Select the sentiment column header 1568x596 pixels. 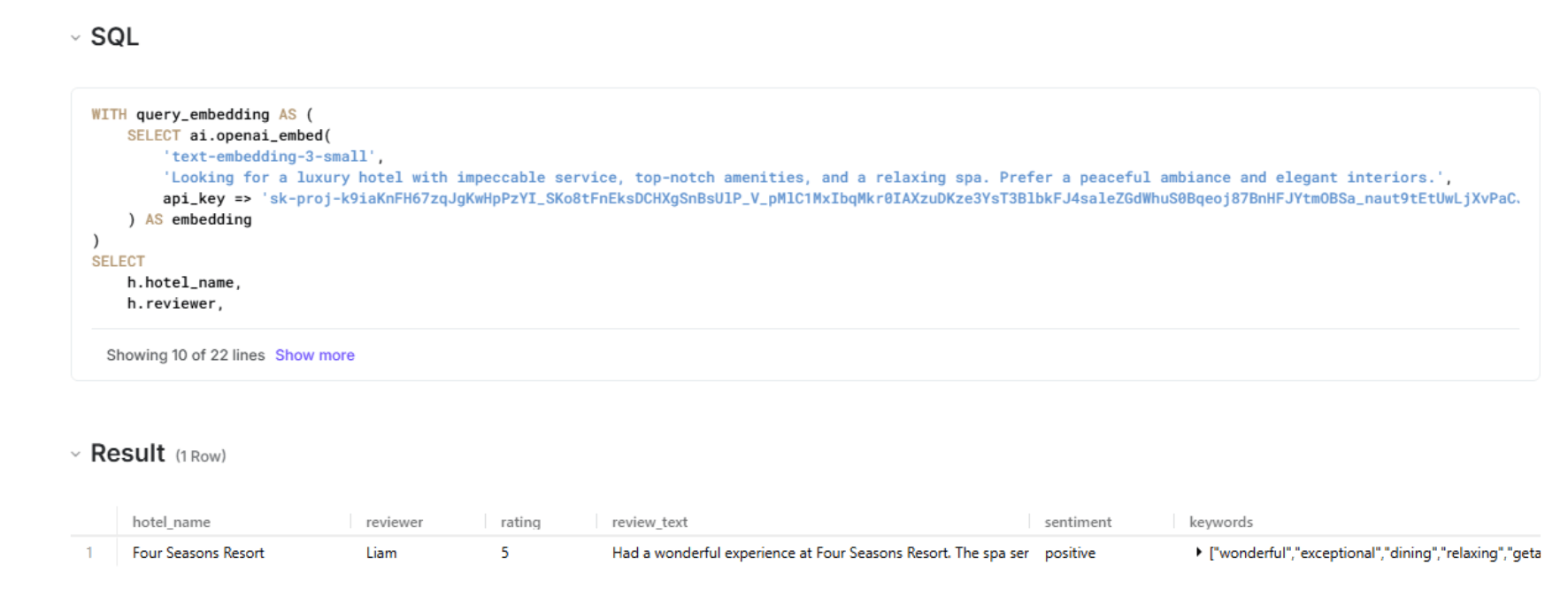(1078, 523)
